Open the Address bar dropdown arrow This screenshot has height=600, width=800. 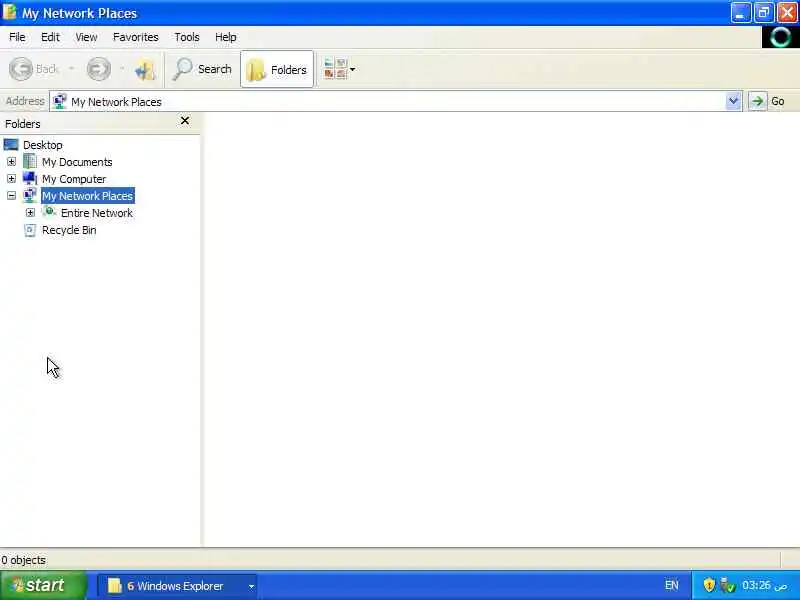(x=733, y=101)
